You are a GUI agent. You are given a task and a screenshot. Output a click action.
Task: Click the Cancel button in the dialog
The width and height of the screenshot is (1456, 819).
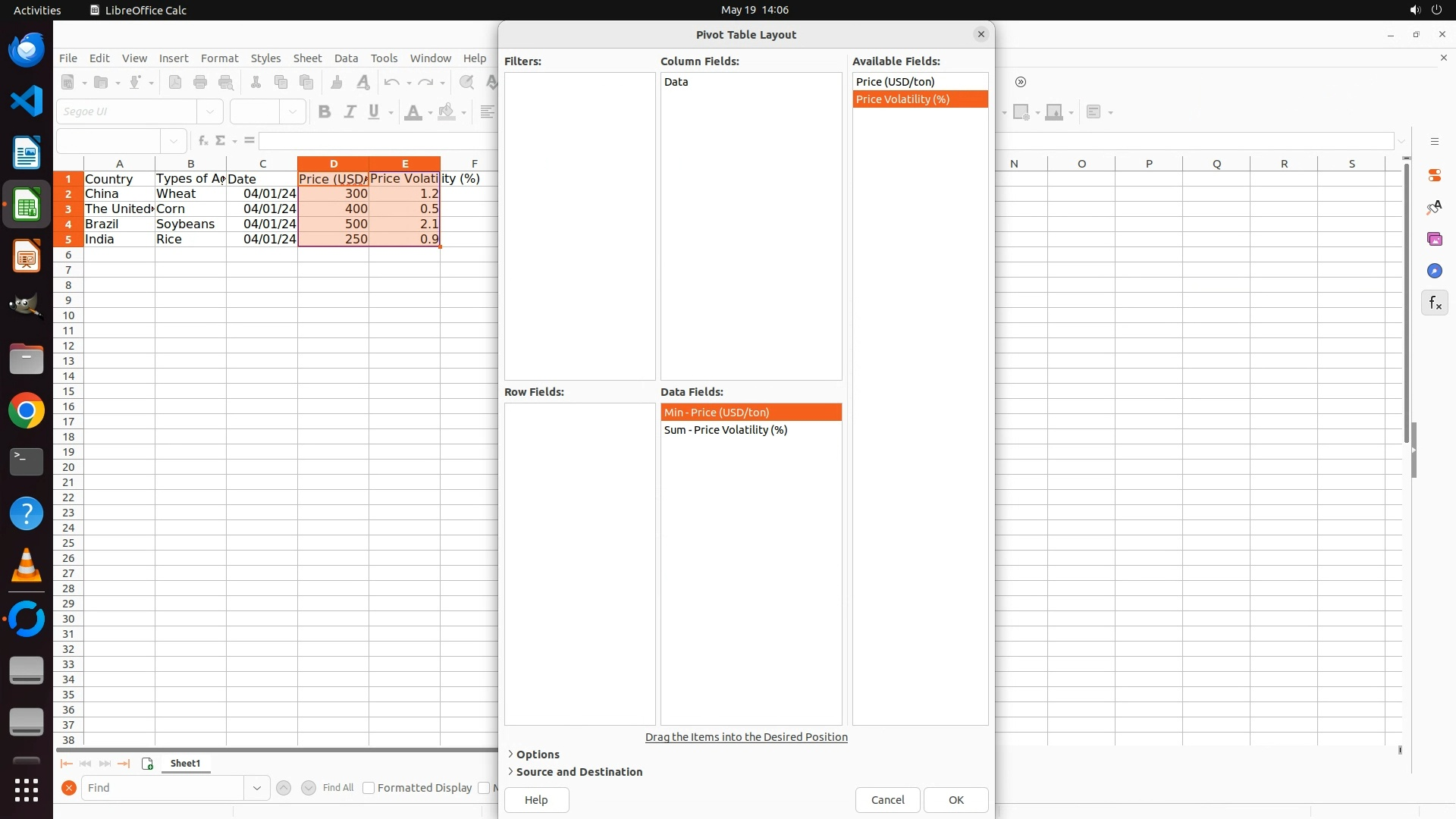[x=887, y=800]
